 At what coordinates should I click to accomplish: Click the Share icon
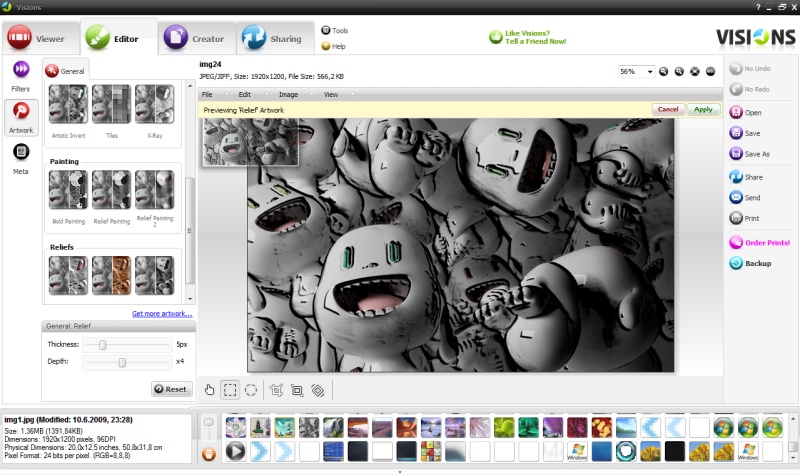[x=736, y=177]
